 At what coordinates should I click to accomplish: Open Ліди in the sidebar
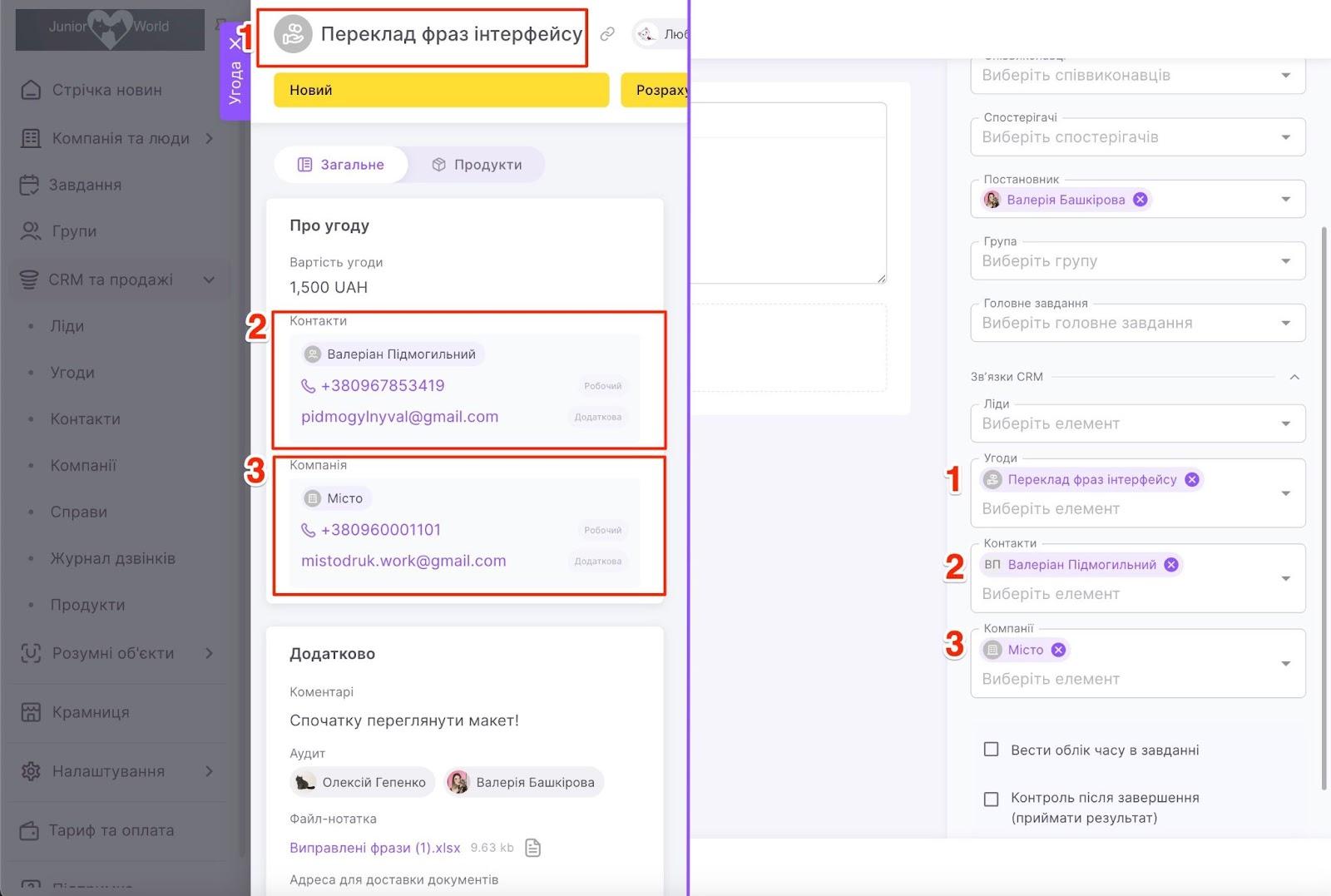[x=67, y=326]
